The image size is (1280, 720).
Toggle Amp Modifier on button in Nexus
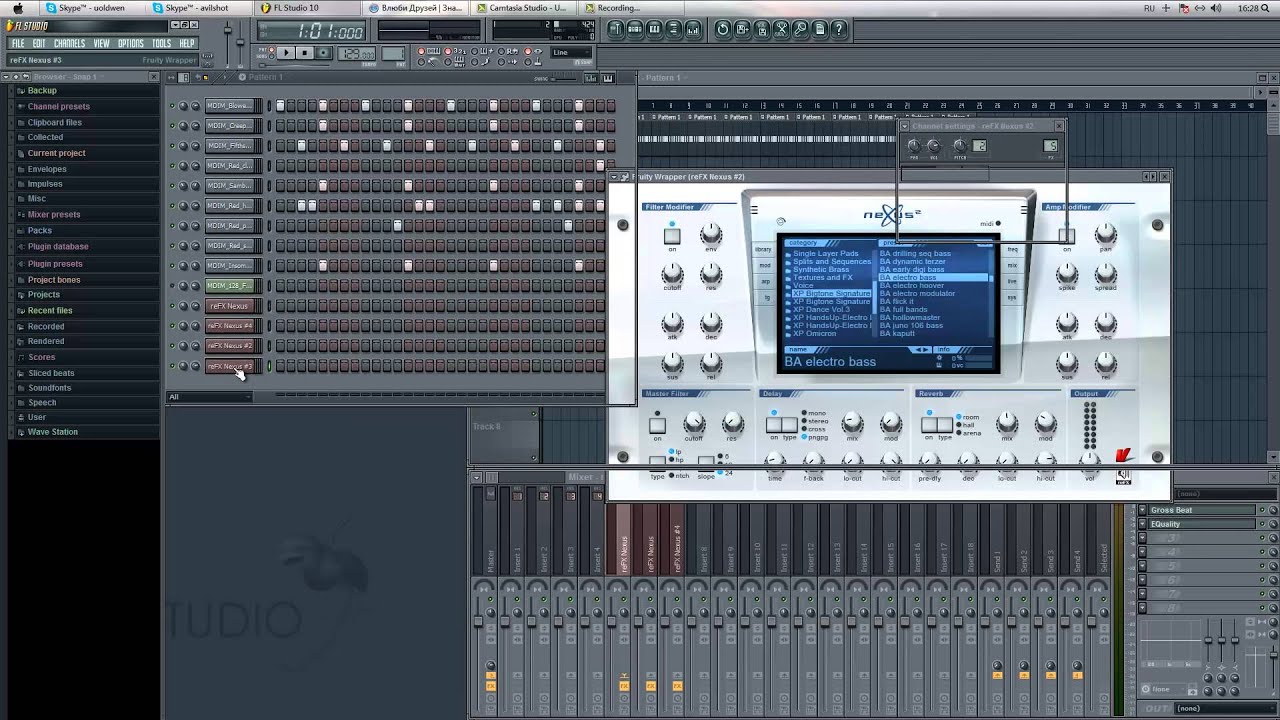[x=1067, y=236]
